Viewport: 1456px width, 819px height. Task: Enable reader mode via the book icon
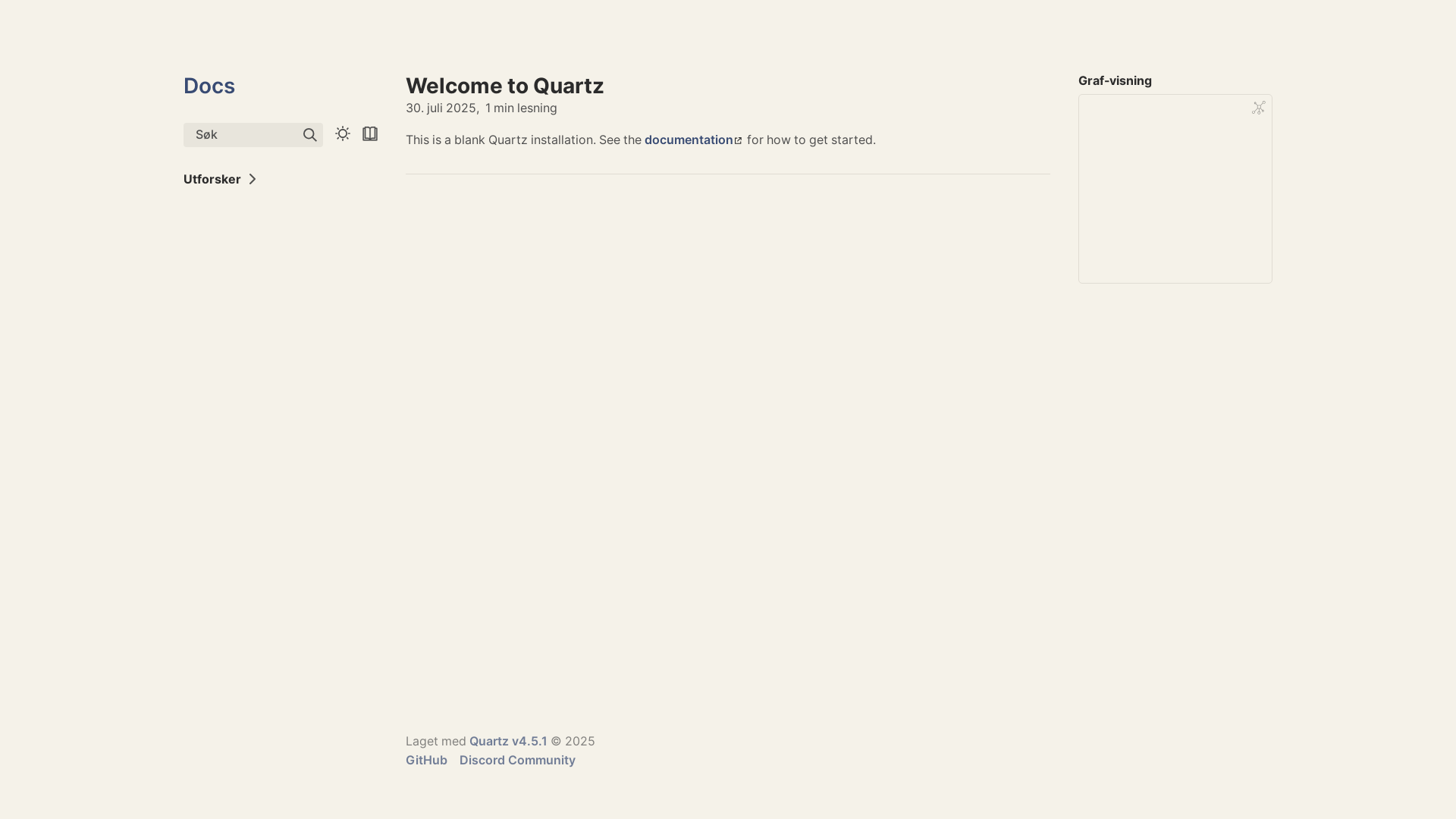[x=370, y=133]
